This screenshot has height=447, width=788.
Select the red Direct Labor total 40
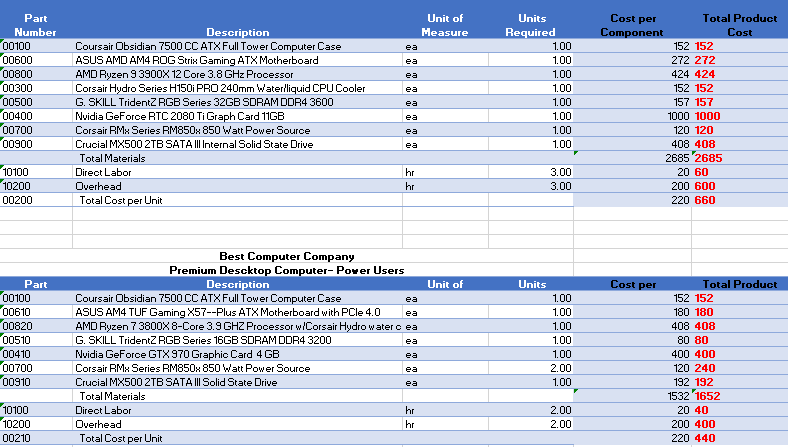[702, 410]
